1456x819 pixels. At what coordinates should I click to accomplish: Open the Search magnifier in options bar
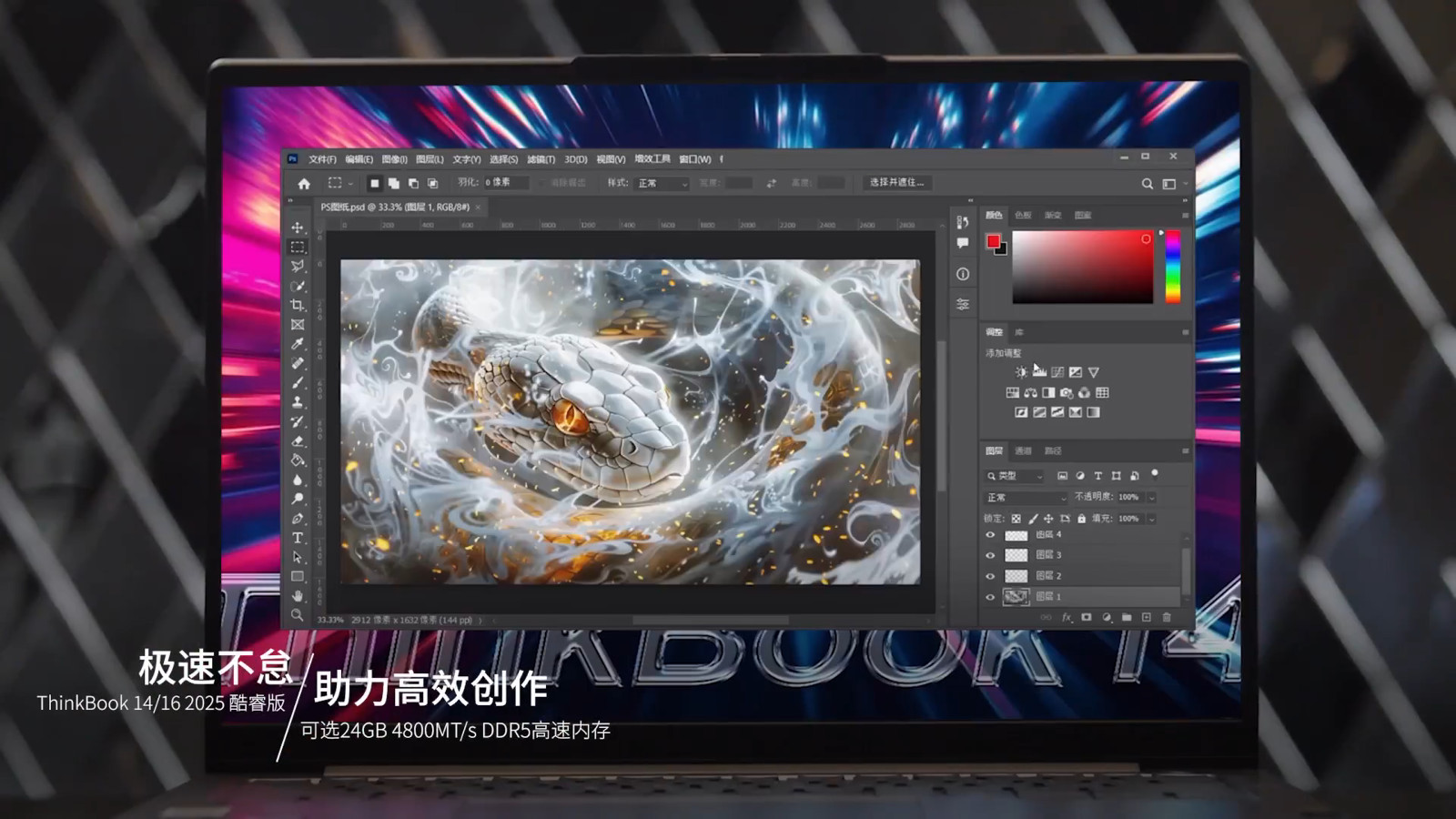pyautogui.click(x=1148, y=184)
